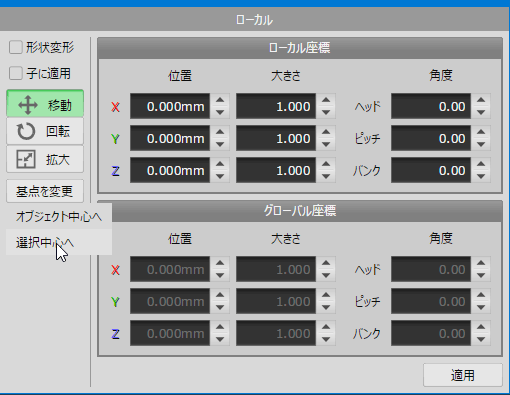Increase local Y position with up arrow

tap(220, 132)
